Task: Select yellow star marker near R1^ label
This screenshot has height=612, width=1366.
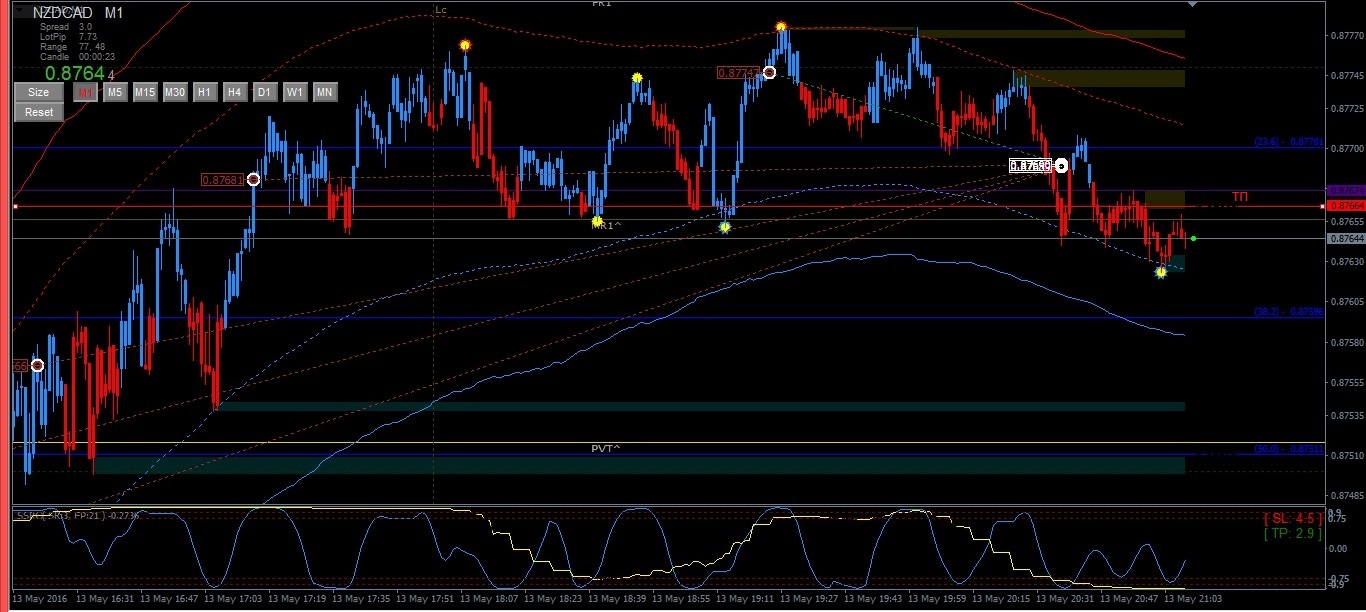Action: click(597, 221)
